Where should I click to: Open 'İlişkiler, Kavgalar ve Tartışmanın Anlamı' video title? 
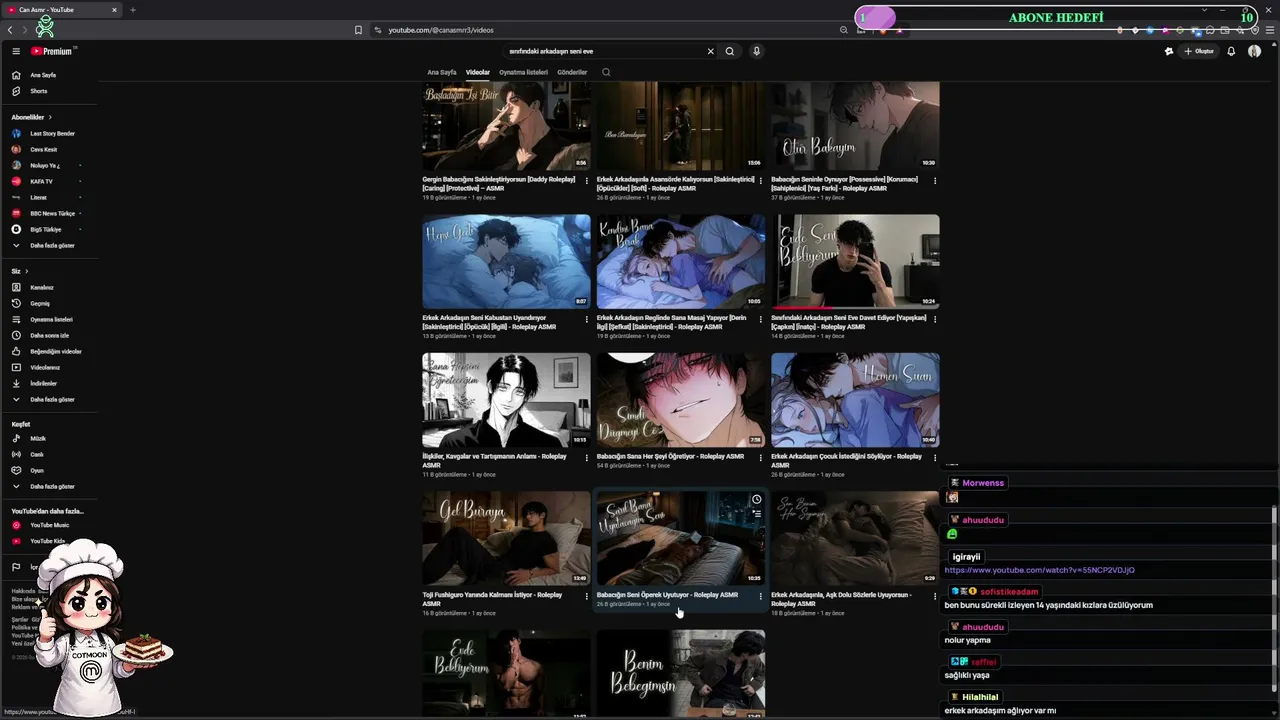[494, 460]
